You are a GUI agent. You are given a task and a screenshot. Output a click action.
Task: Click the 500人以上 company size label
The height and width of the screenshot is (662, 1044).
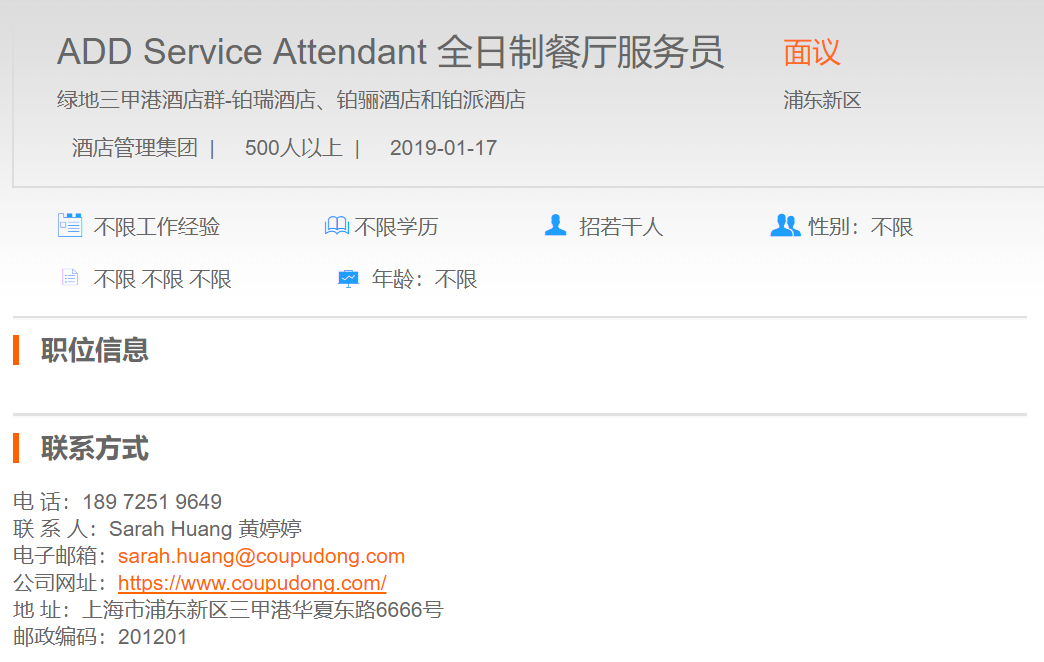(293, 148)
